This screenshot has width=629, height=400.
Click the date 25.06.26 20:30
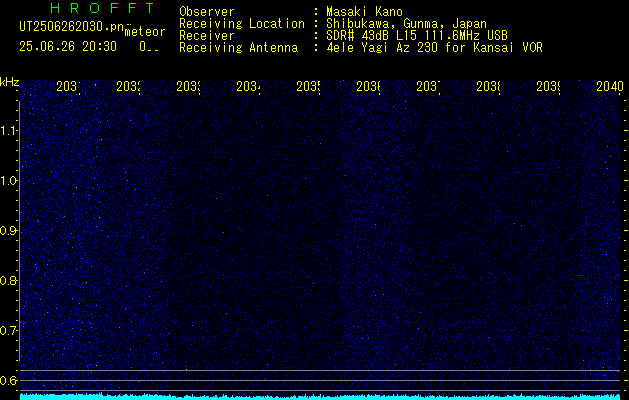pyautogui.click(x=68, y=47)
